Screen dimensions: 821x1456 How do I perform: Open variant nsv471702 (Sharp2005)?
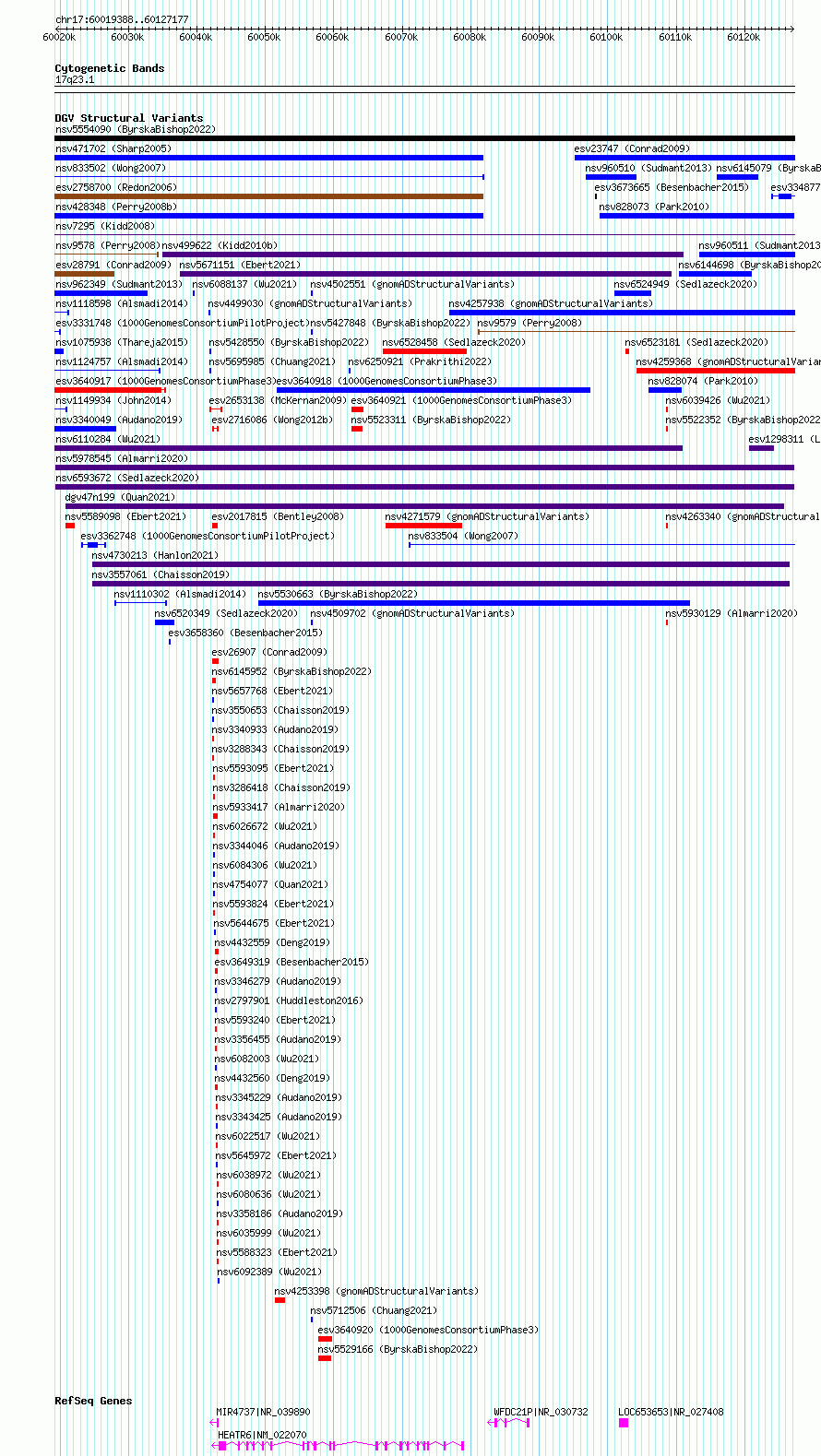pyautogui.click(x=113, y=148)
